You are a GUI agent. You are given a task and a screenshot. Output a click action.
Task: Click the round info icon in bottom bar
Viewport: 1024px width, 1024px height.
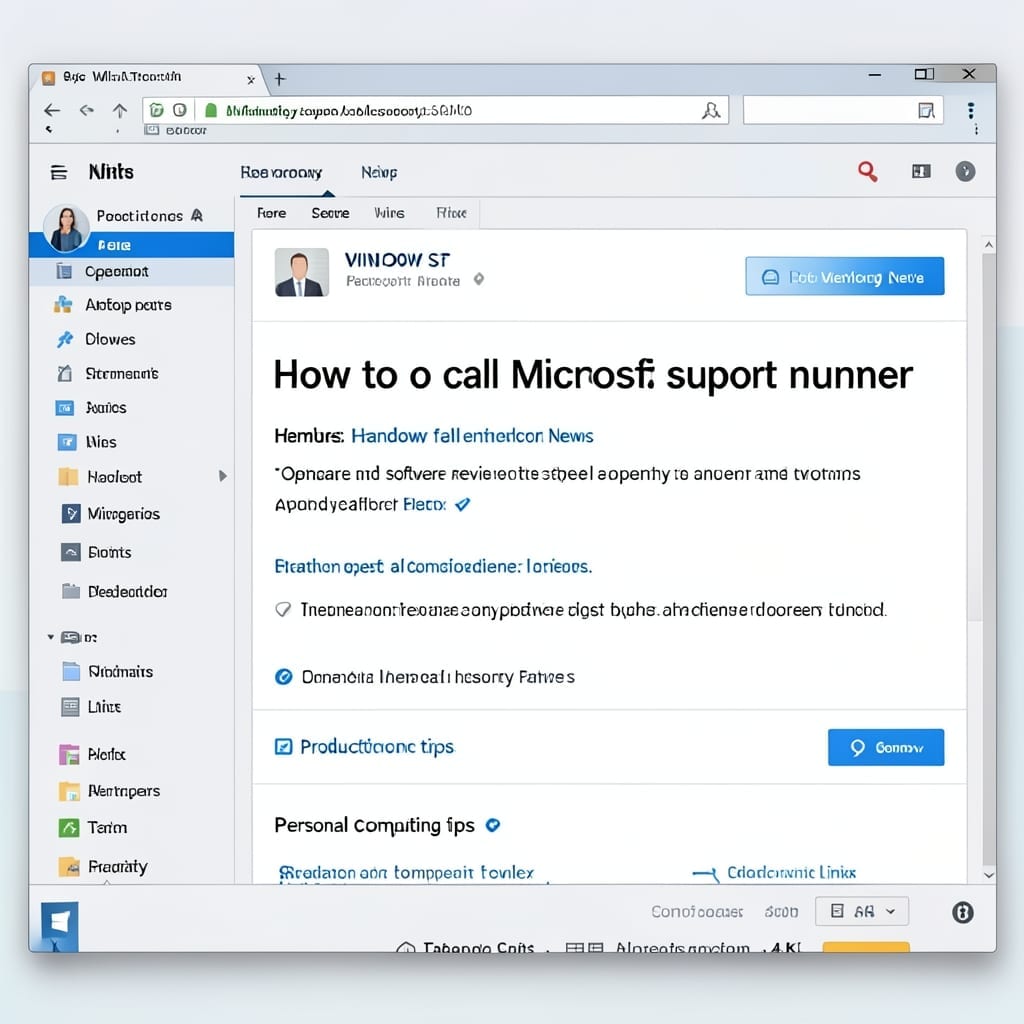(x=963, y=912)
